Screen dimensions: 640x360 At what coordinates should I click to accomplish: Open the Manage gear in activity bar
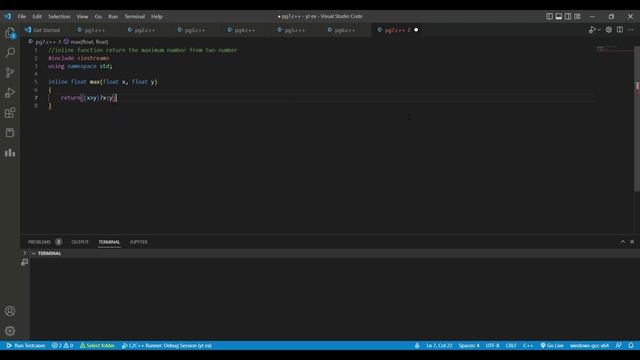click(x=10, y=331)
